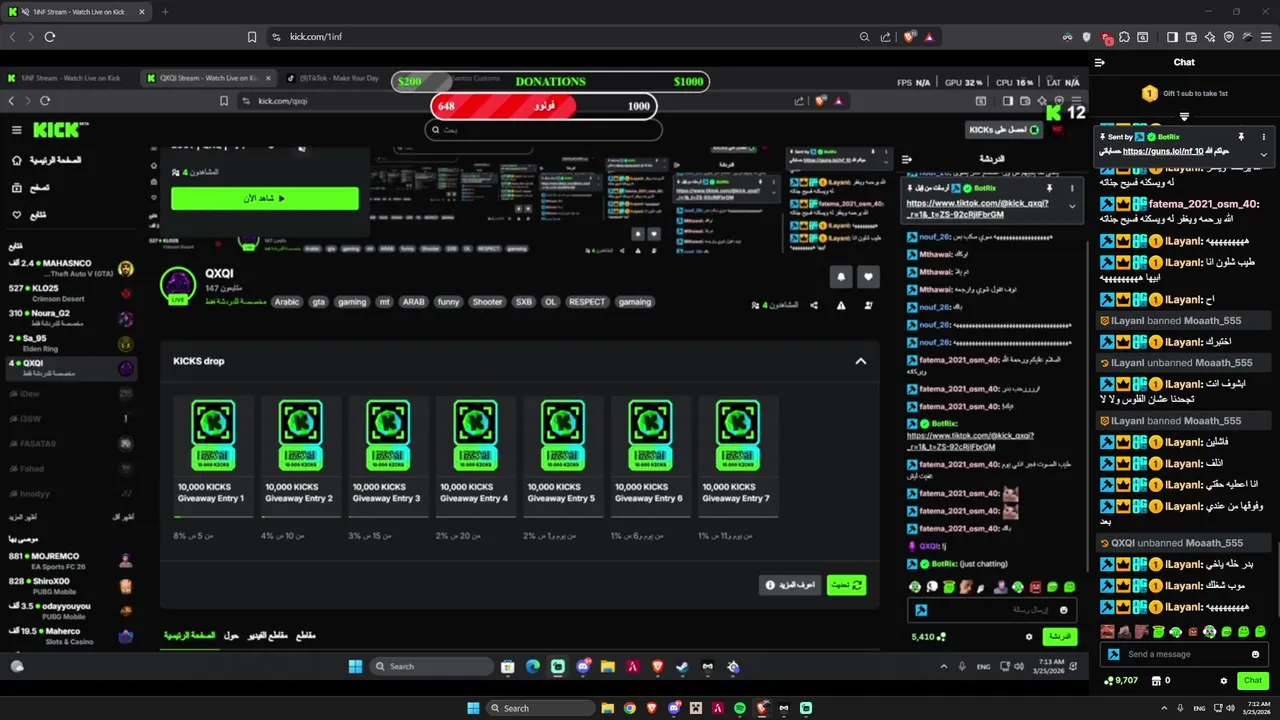Select the QXQI Stream tab in streamed browser
This screenshot has height=720, width=1280.
(x=207, y=78)
